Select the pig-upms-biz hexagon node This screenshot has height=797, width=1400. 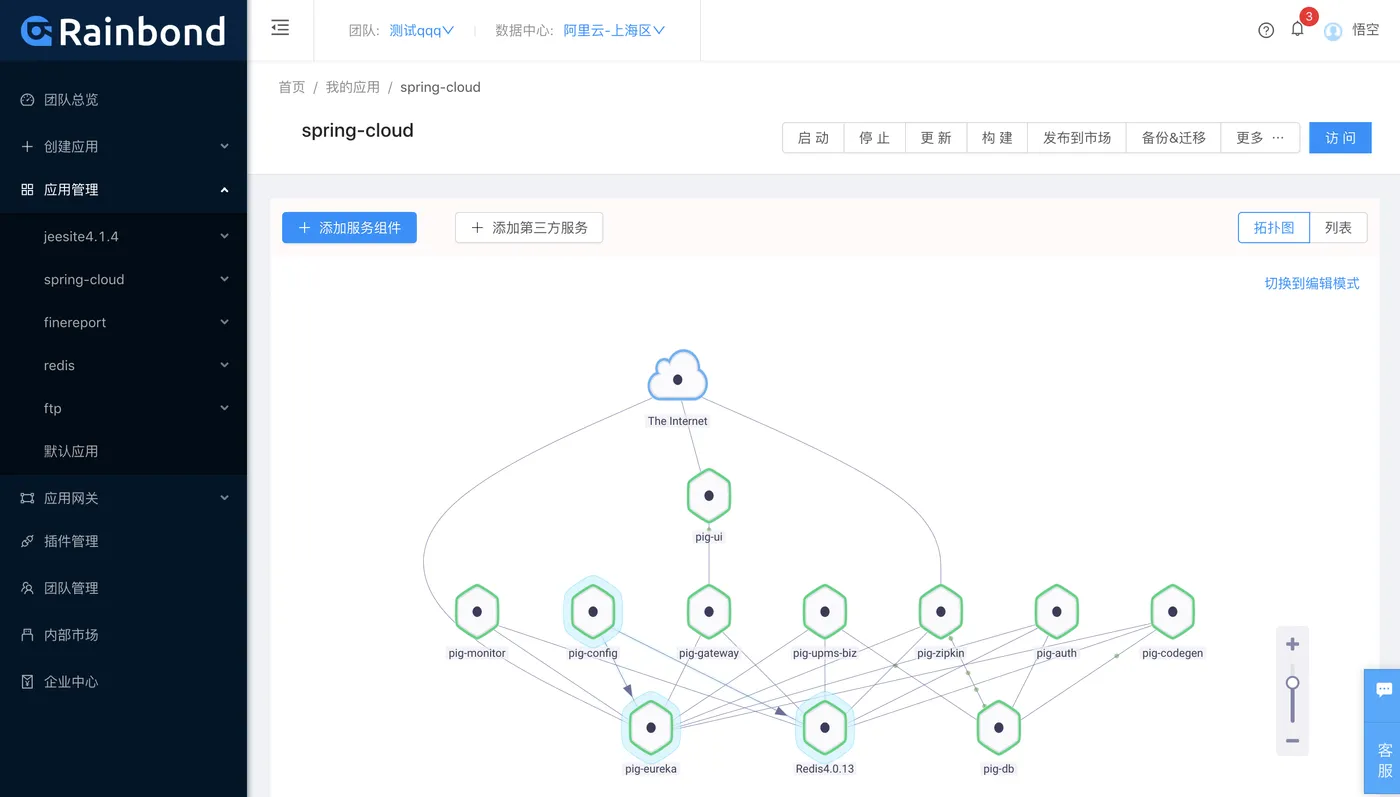(x=825, y=612)
